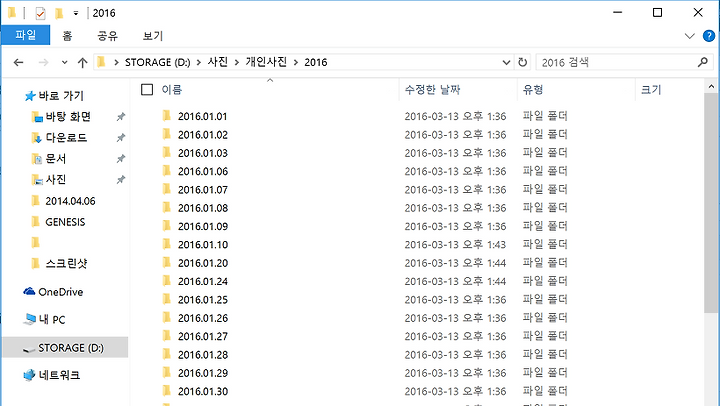Click the folder icon of 2016.01.08
720x406 pixels.
click(x=167, y=208)
